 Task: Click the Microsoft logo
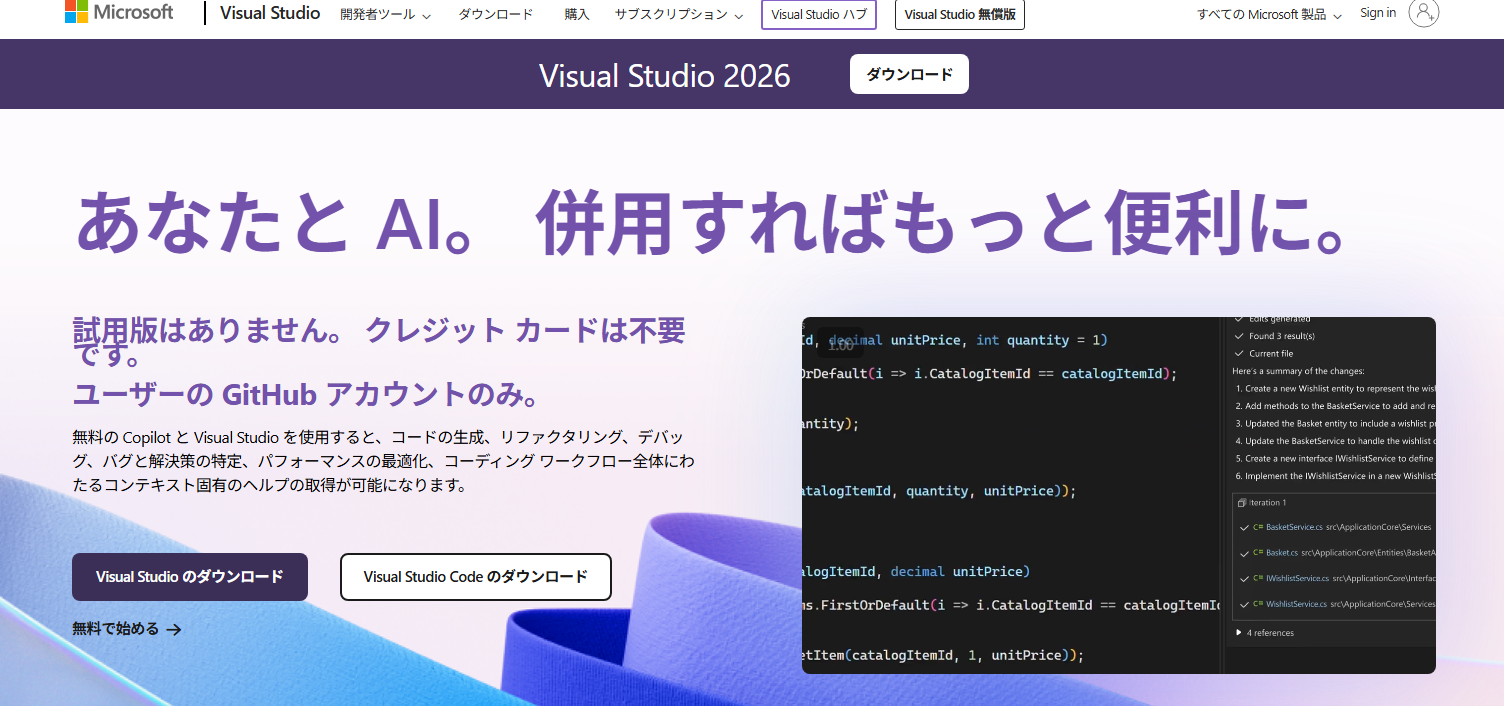[x=119, y=13]
